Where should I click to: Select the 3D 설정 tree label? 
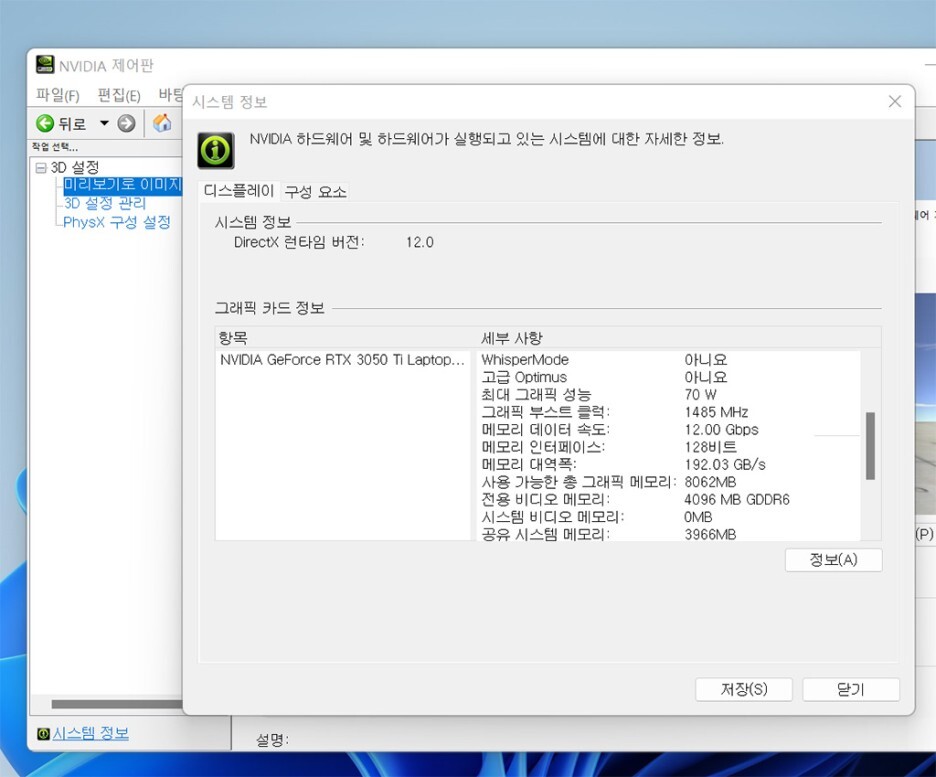tap(75, 167)
